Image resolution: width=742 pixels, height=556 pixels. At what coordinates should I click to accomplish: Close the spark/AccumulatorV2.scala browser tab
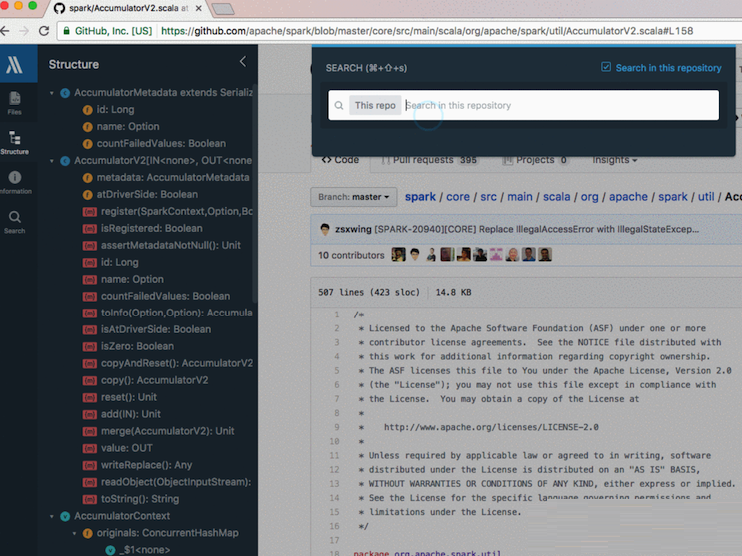coord(199,8)
